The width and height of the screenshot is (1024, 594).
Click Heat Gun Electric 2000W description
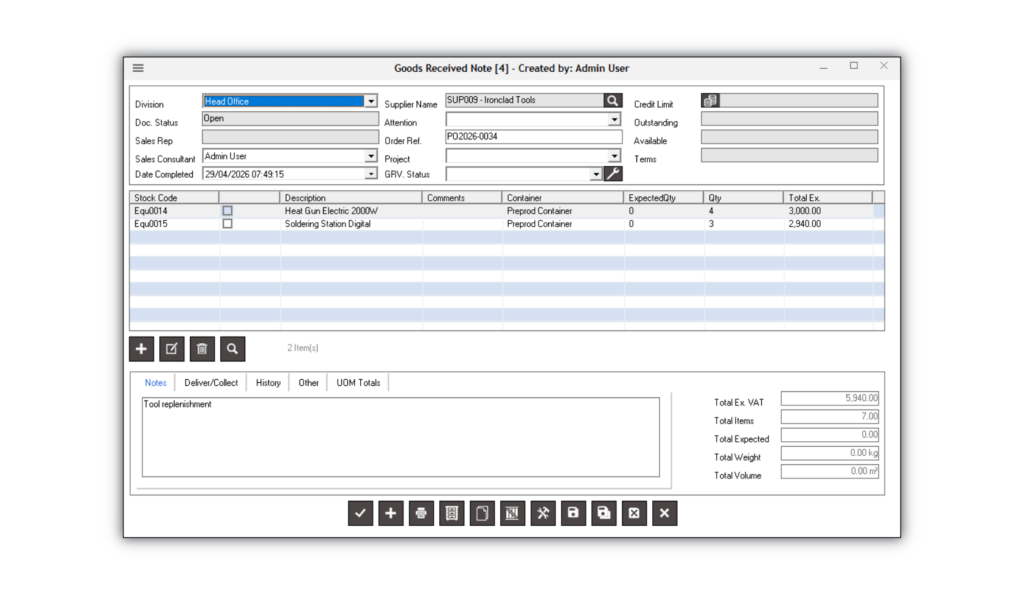[331, 211]
